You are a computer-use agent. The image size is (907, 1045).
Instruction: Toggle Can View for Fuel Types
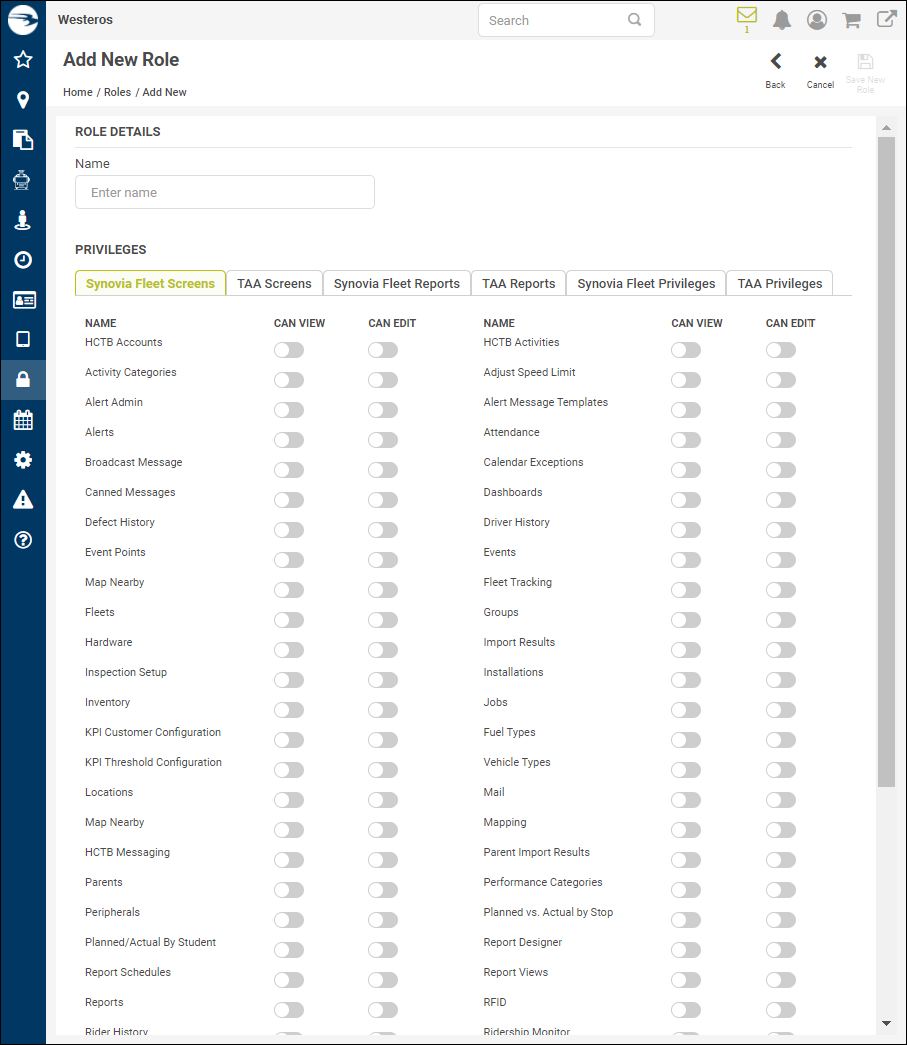686,740
